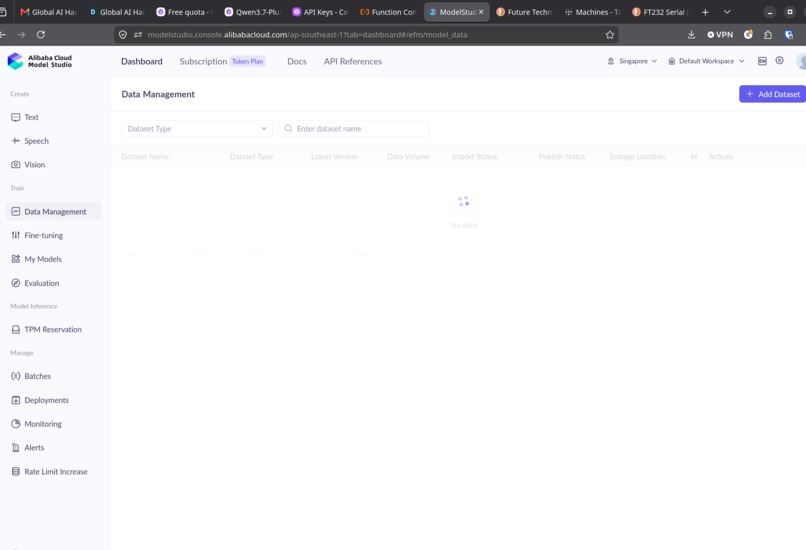Open the Default Workspace dropdown

707,61
